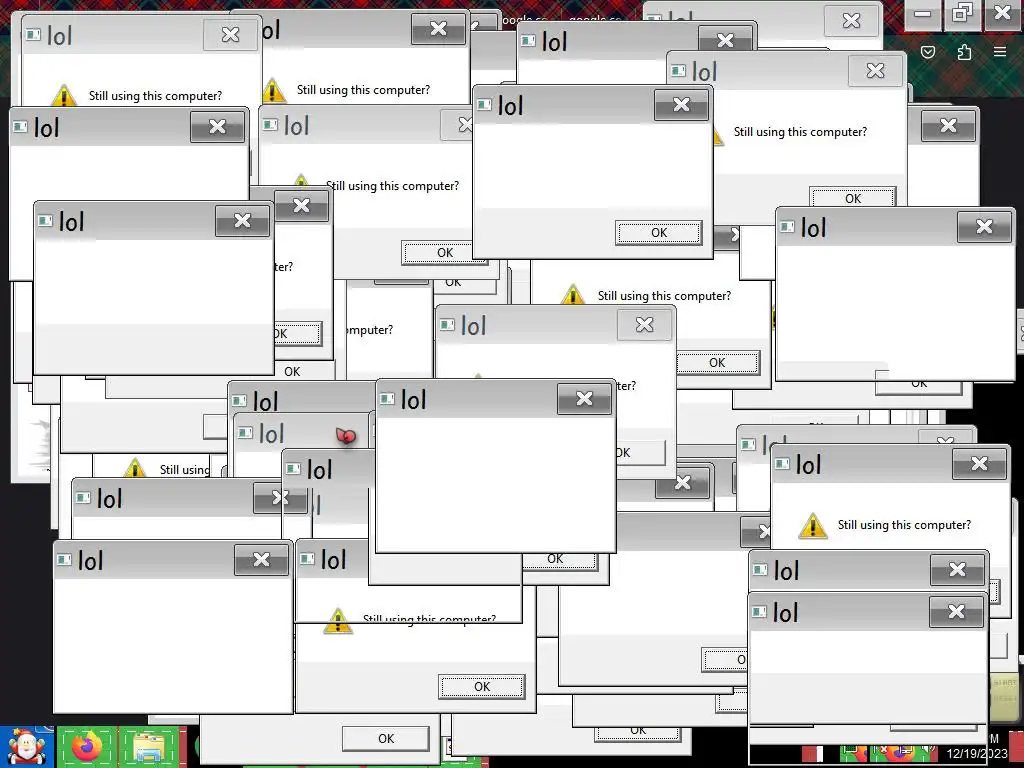Restore down the Firefox browser window

[962, 14]
